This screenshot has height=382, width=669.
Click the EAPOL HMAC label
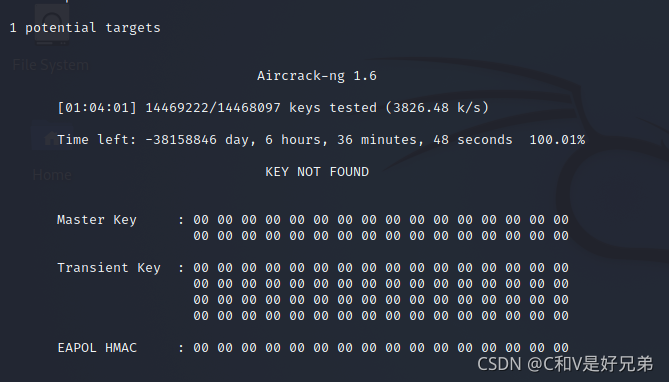(x=97, y=348)
